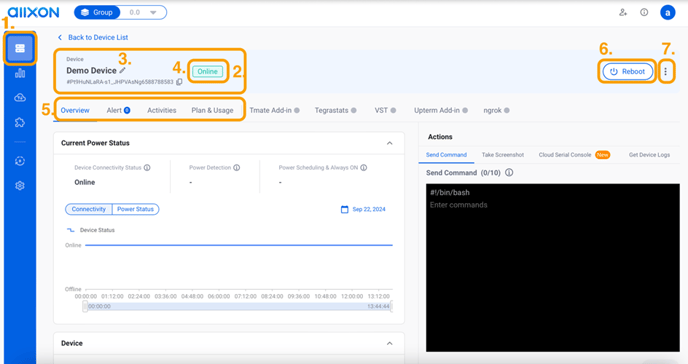688x364 pixels.
Task: Click info icon beside Device Connectivity Status
Action: point(147,168)
